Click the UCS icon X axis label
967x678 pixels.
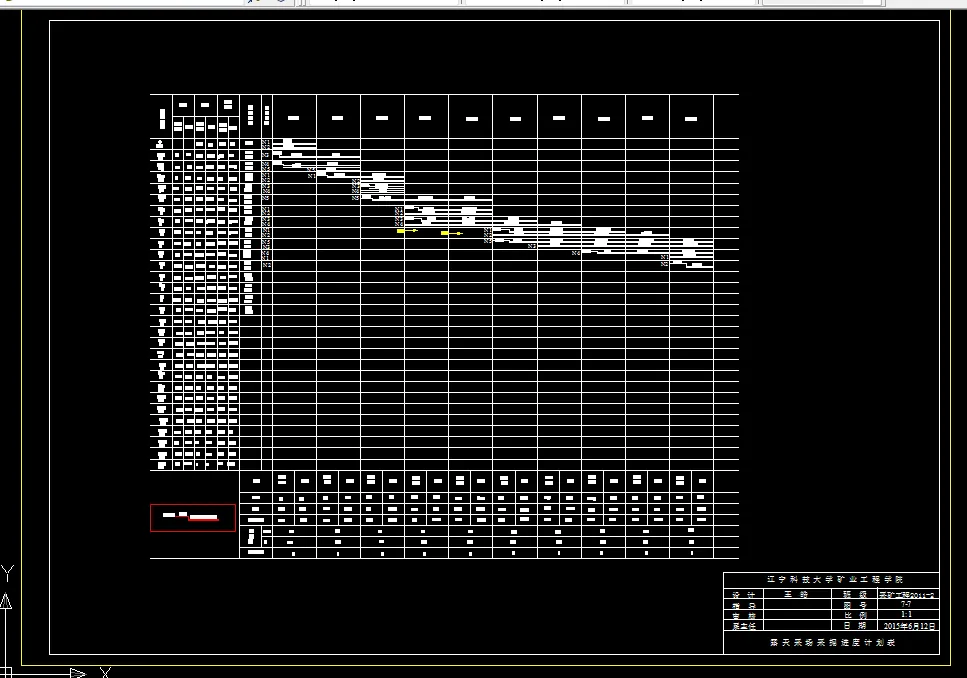[105, 672]
